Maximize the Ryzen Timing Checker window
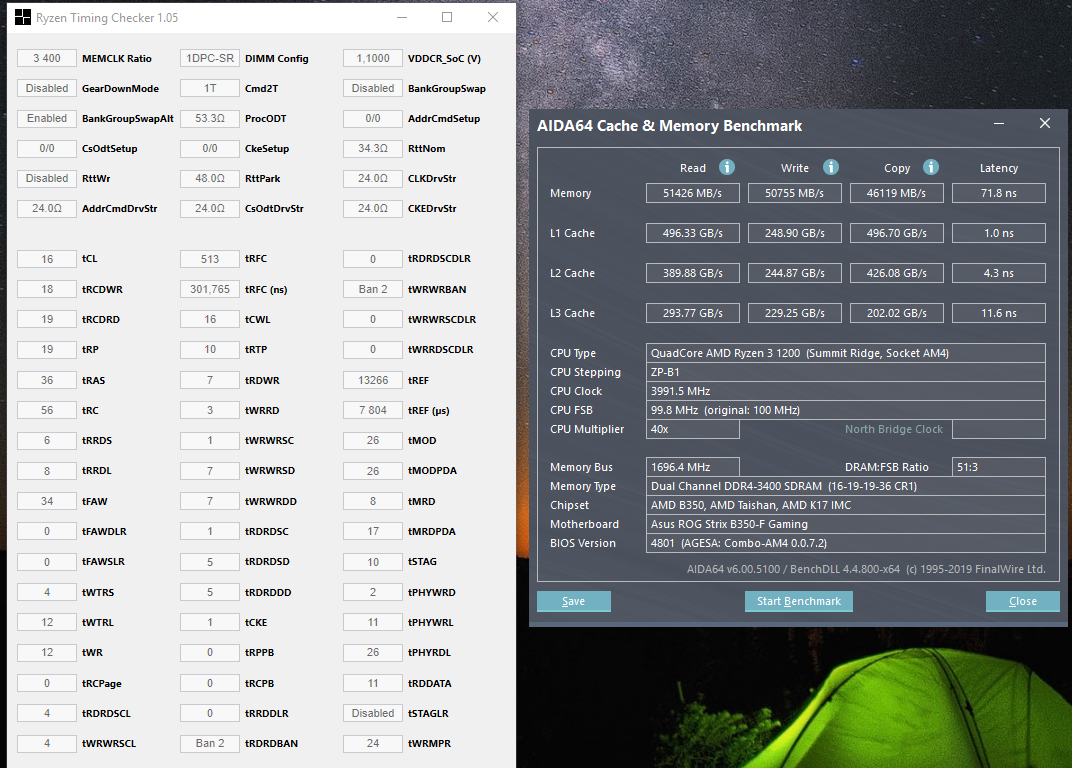 [x=447, y=17]
